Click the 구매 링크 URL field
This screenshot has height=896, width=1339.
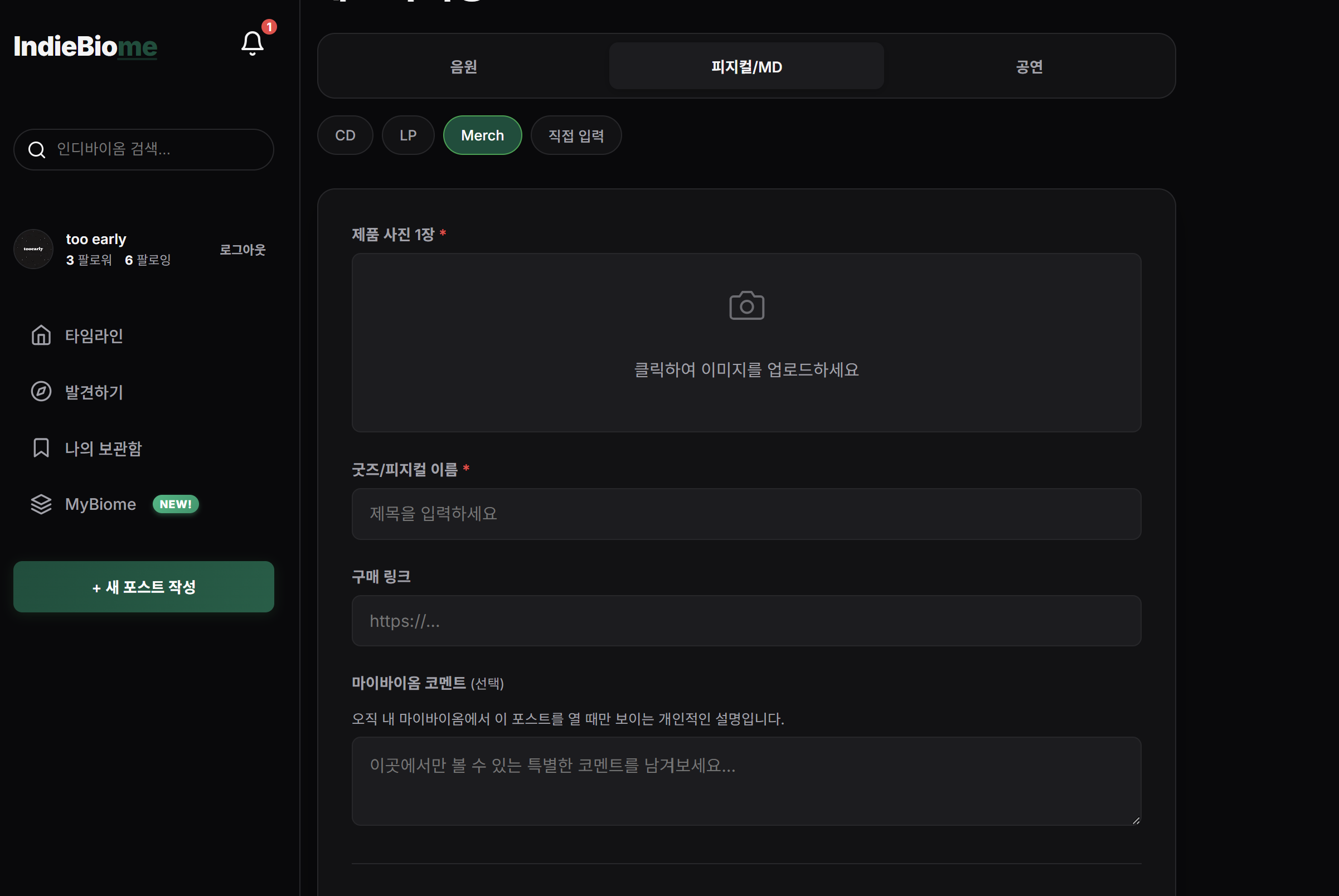pos(746,621)
